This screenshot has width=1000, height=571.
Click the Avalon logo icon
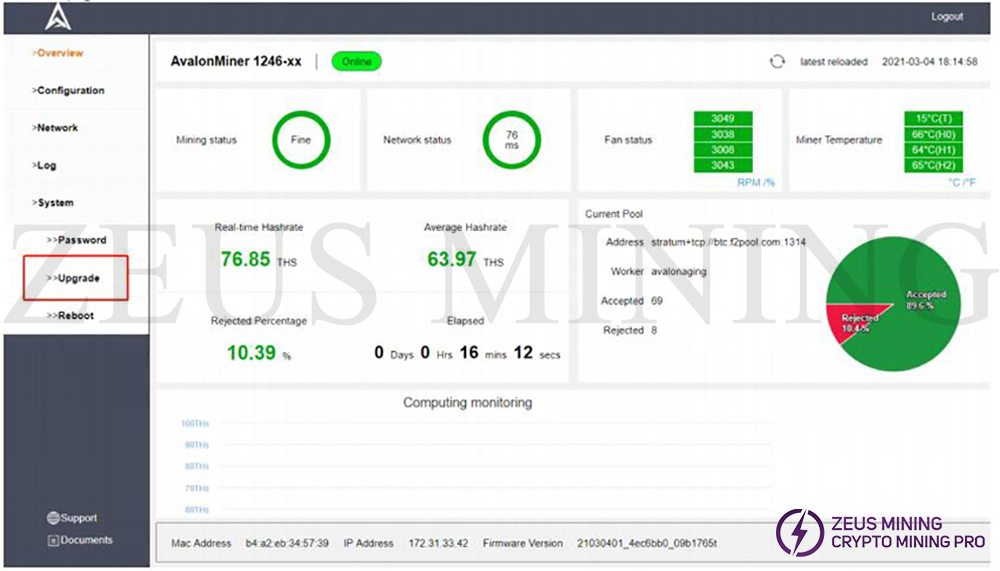pos(58,16)
